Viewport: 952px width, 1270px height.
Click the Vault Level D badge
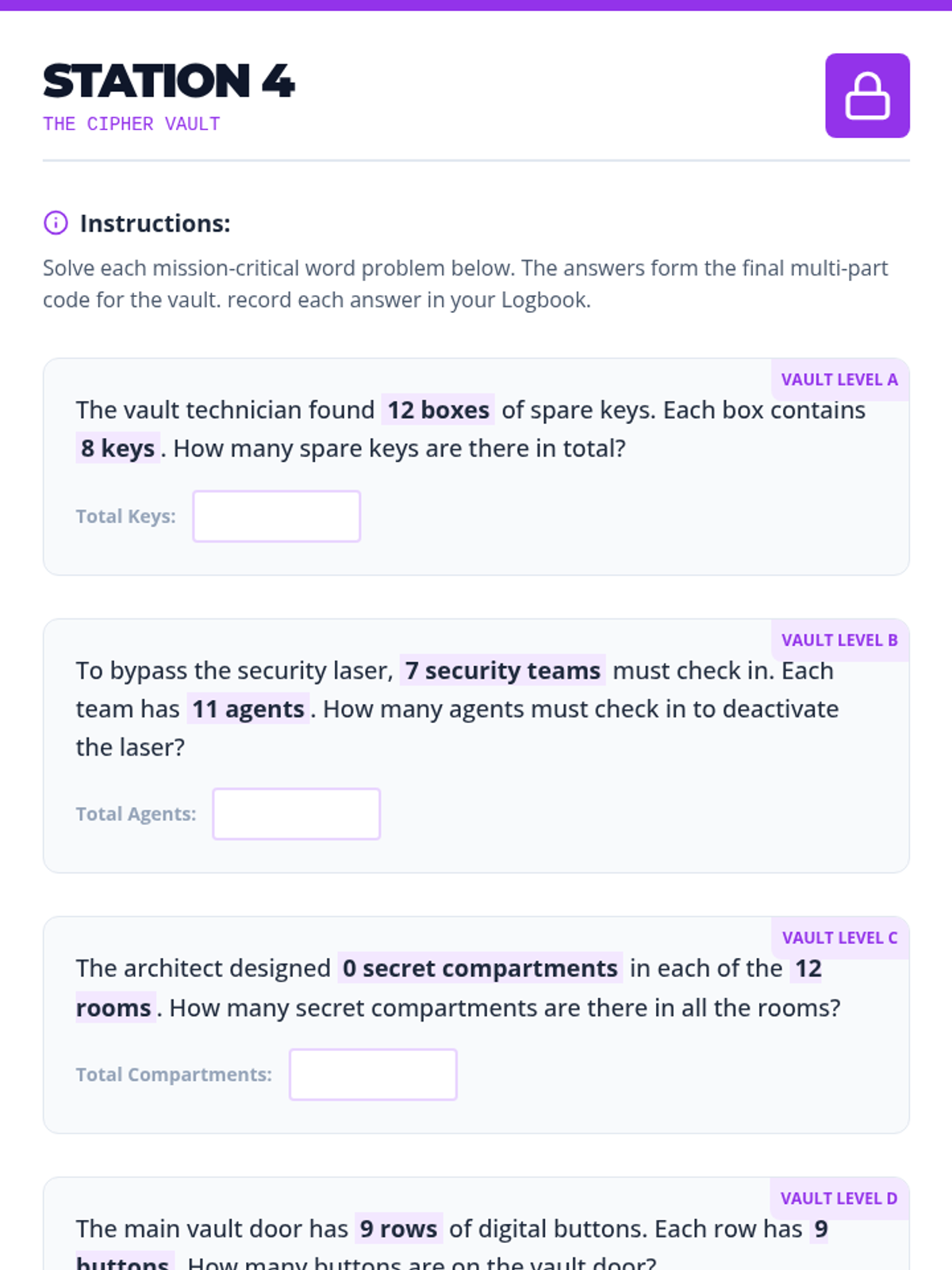coord(839,1199)
